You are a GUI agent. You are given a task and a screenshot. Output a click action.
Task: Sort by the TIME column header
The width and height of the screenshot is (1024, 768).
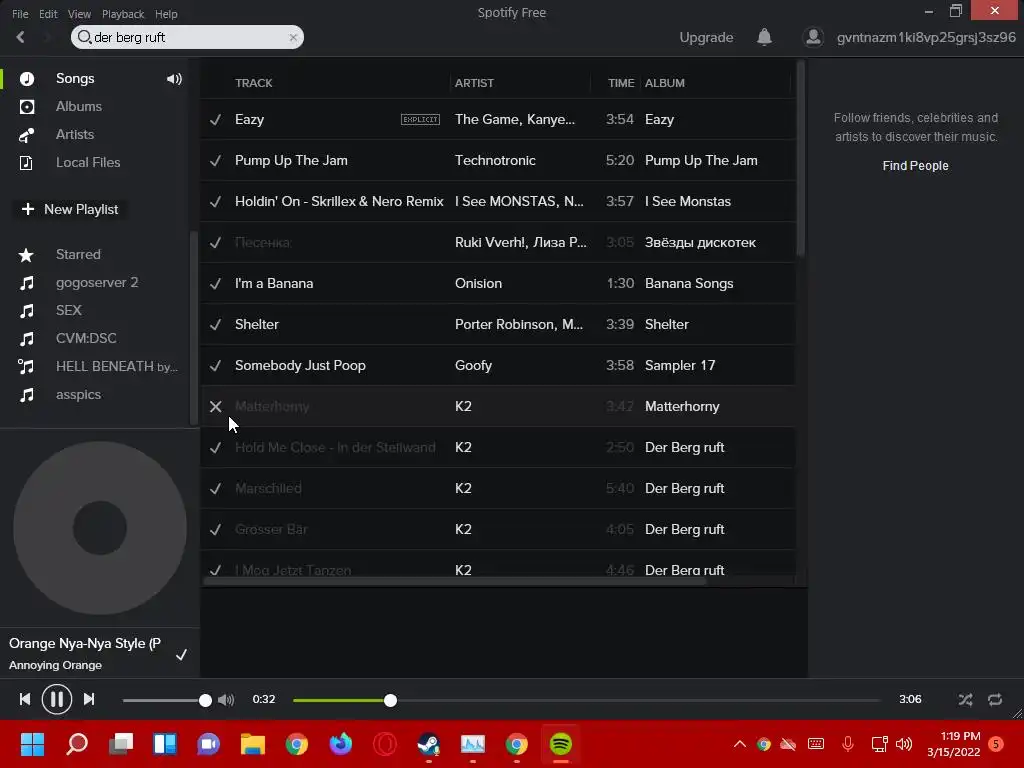click(621, 83)
